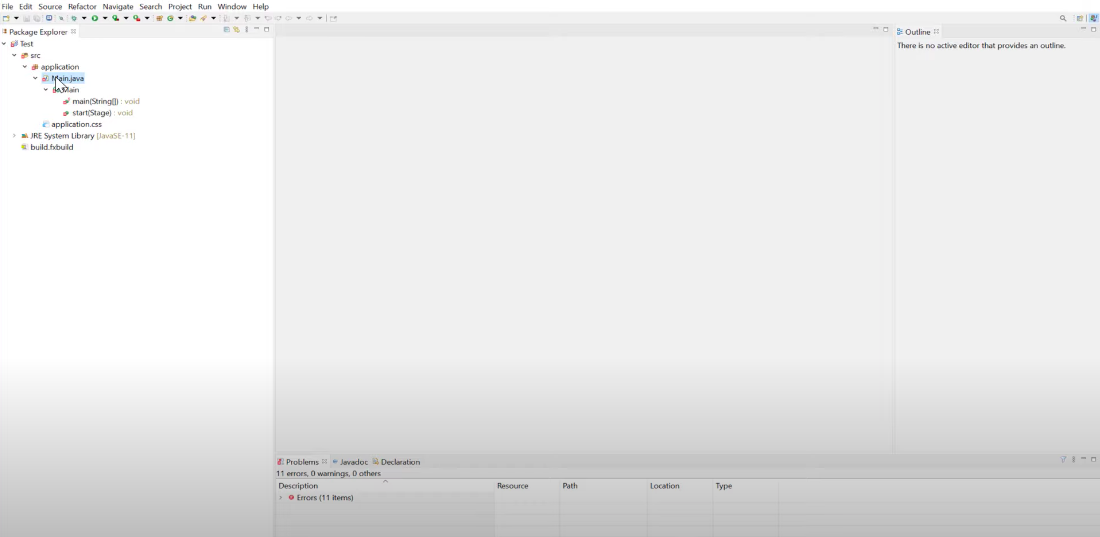Open the Project menu
Screen dimensions: 1100x537
[180, 6]
